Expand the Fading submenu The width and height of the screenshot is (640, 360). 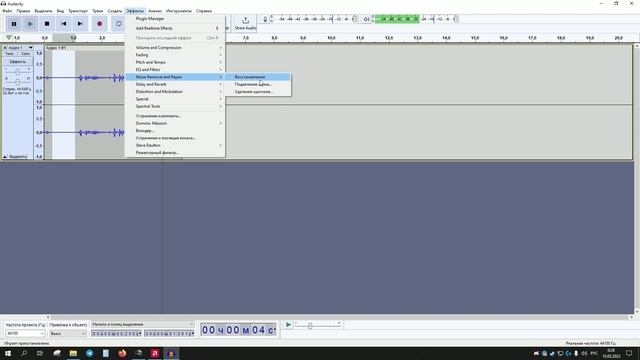coord(175,55)
